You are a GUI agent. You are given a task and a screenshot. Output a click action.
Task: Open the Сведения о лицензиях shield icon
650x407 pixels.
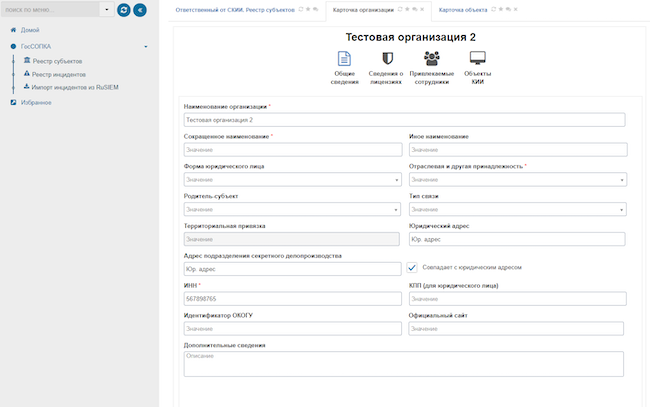point(387,58)
